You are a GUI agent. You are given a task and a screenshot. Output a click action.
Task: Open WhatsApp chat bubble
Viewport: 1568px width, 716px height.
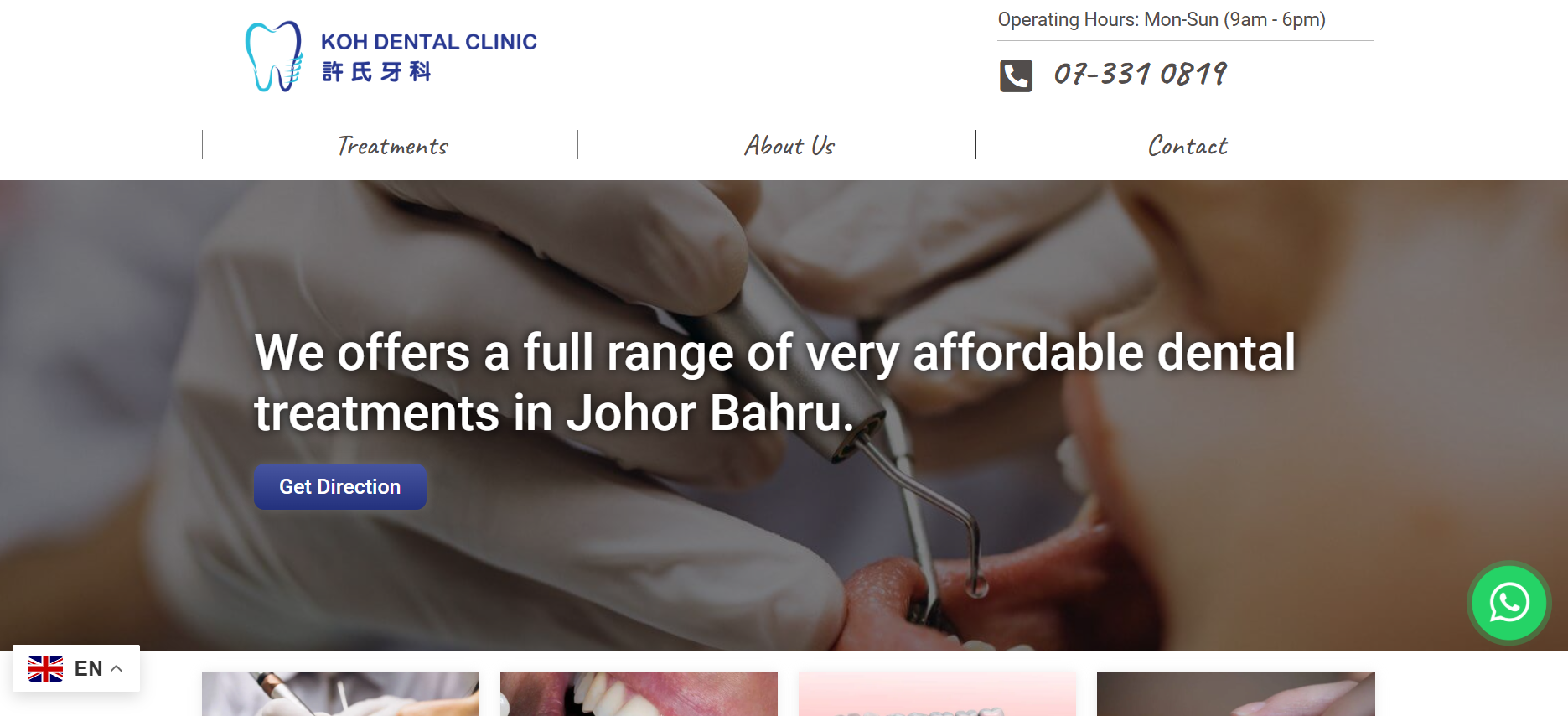point(1509,603)
